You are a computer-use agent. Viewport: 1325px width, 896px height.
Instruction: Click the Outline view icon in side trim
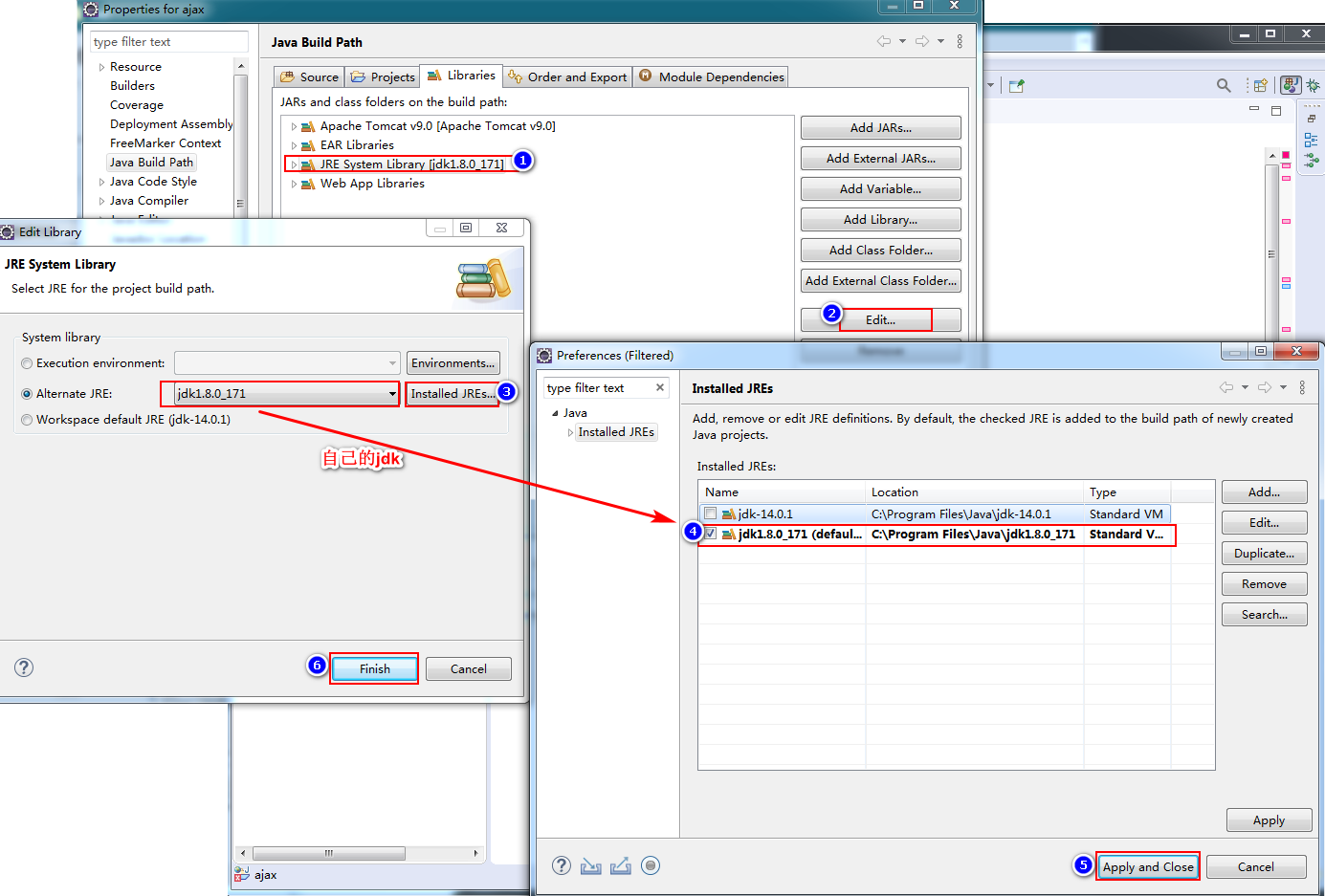pyautogui.click(x=1311, y=140)
